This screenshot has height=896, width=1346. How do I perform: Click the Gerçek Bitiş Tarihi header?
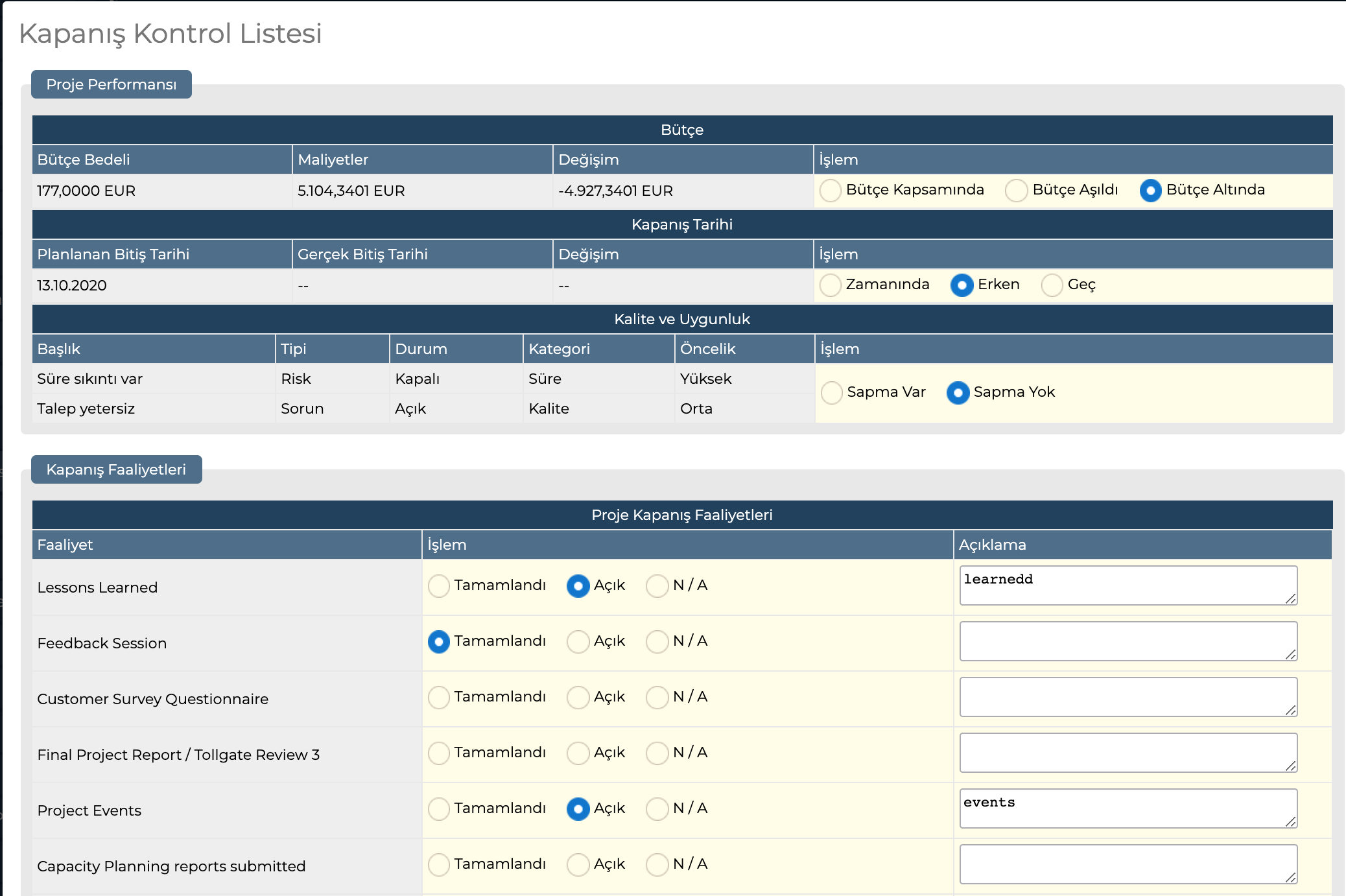(423, 254)
